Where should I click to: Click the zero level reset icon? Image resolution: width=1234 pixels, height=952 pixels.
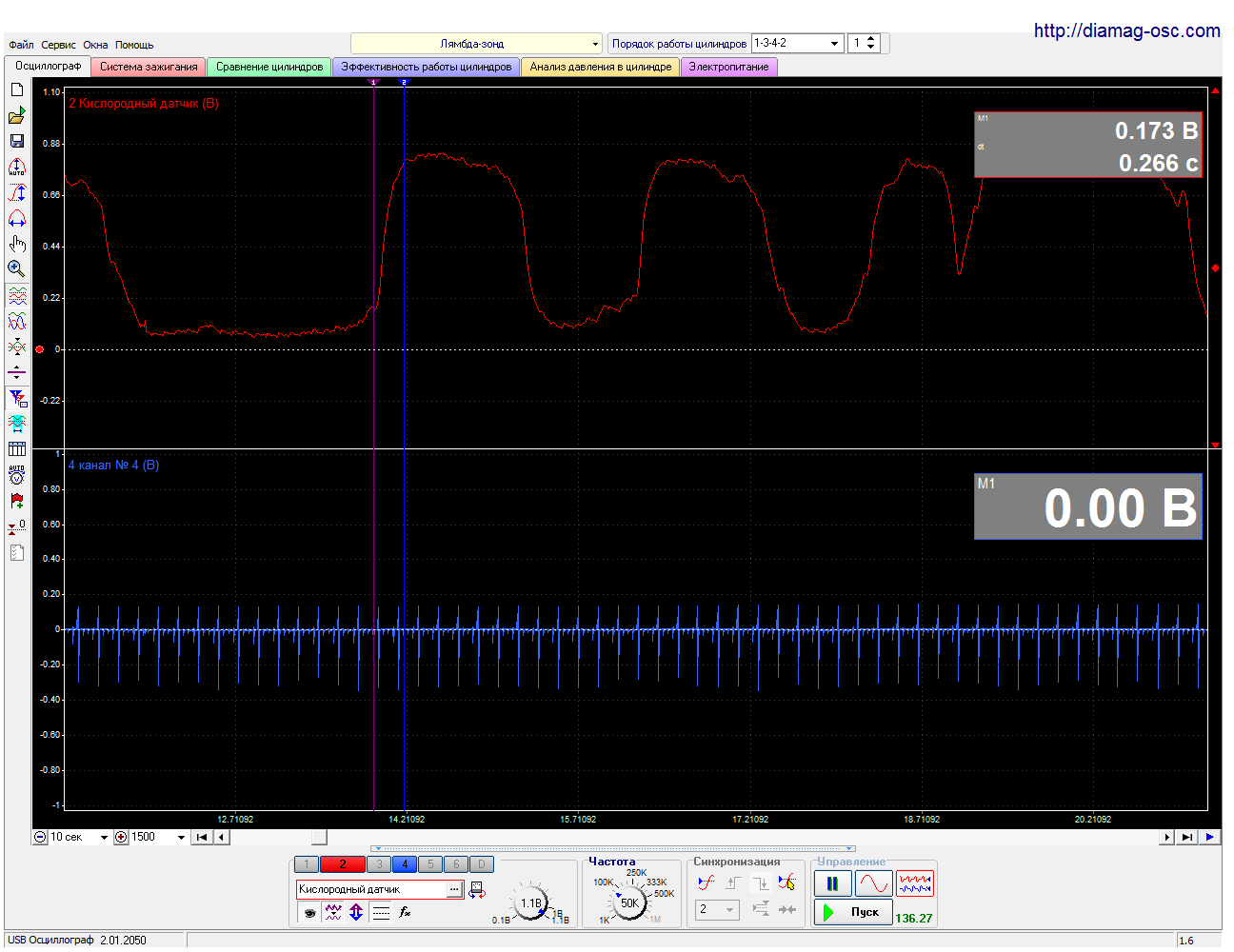point(17,526)
